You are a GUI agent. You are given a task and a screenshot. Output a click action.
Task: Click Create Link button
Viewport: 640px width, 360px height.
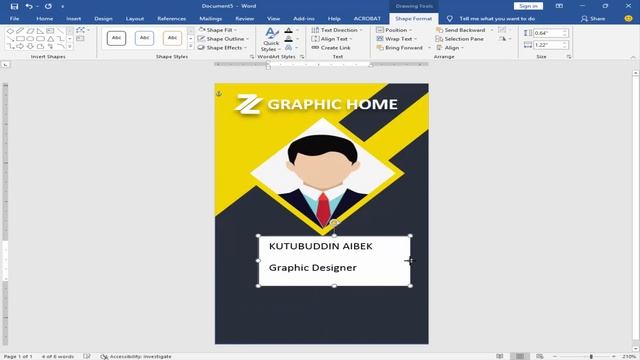pyautogui.click(x=331, y=48)
